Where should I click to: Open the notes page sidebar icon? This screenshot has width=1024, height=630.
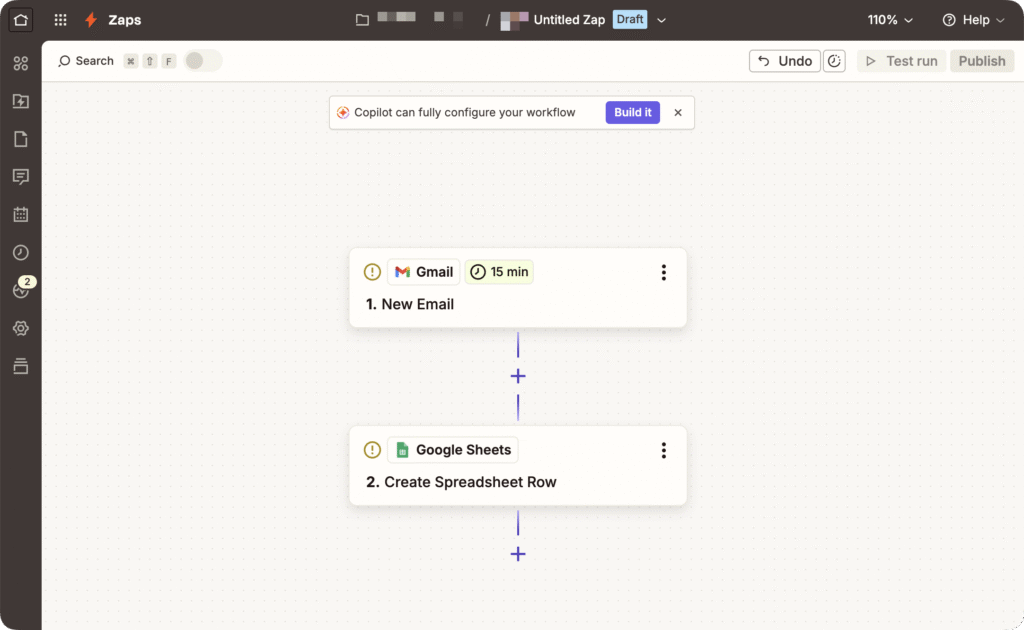click(x=21, y=139)
